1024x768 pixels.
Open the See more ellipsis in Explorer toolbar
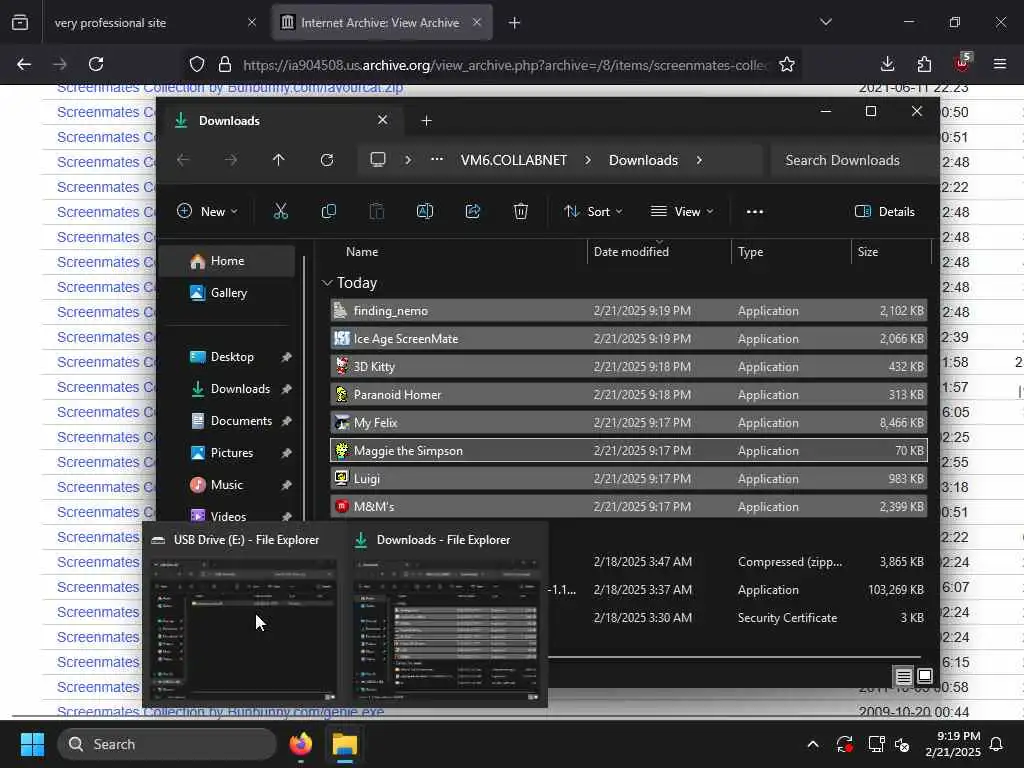point(755,212)
